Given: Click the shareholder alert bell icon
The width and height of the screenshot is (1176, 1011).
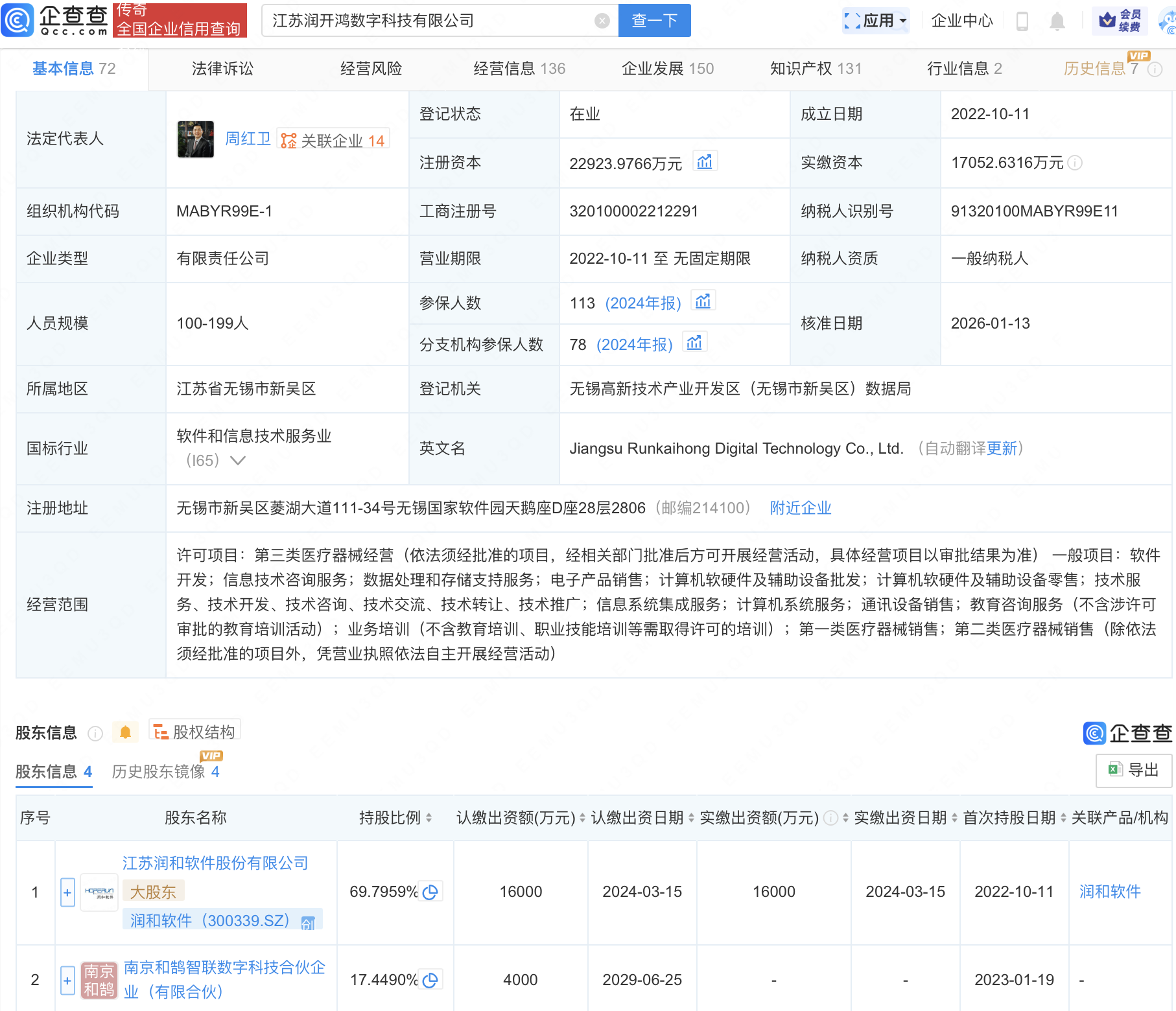Looking at the screenshot, I should 125,732.
